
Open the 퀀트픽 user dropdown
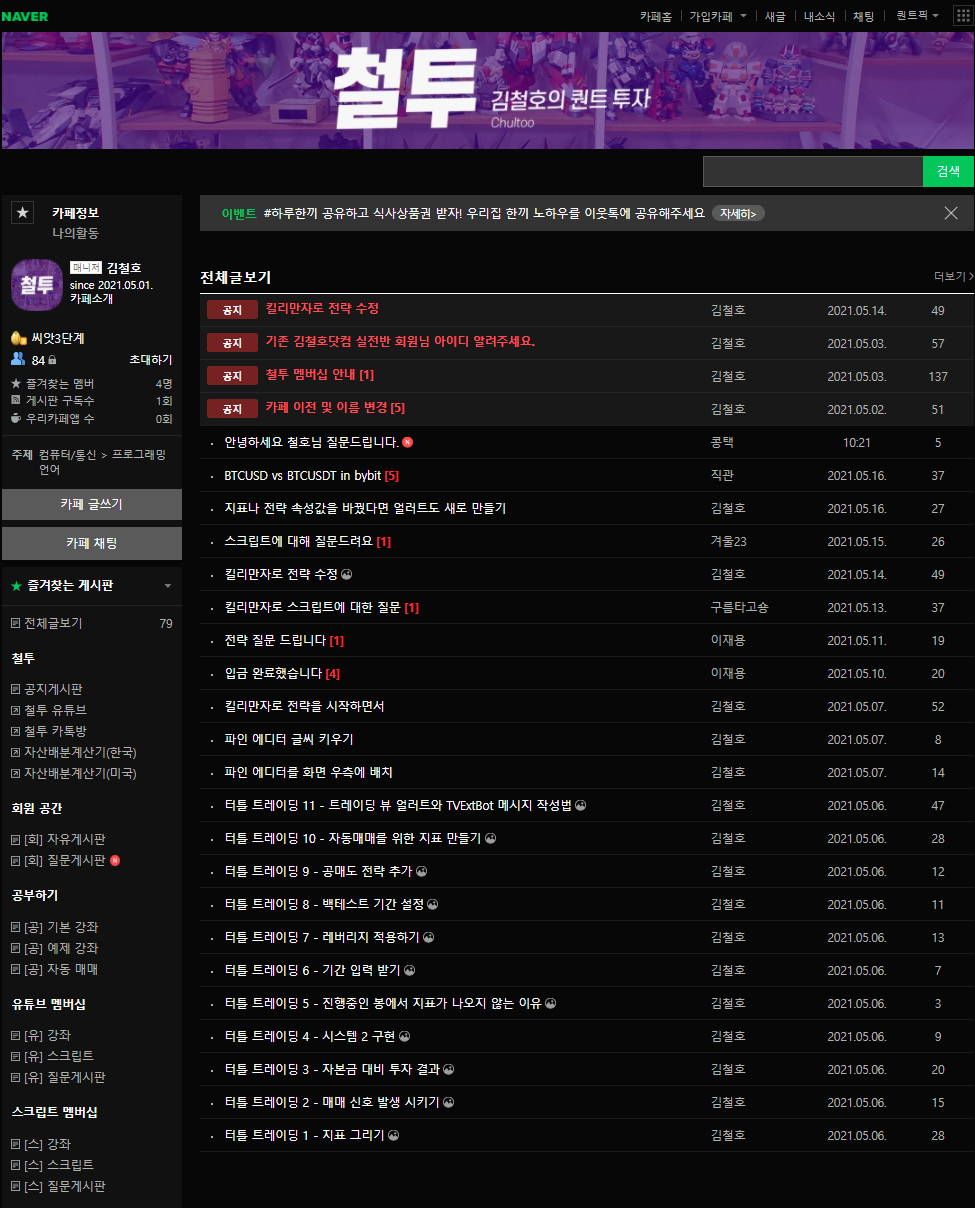click(917, 16)
